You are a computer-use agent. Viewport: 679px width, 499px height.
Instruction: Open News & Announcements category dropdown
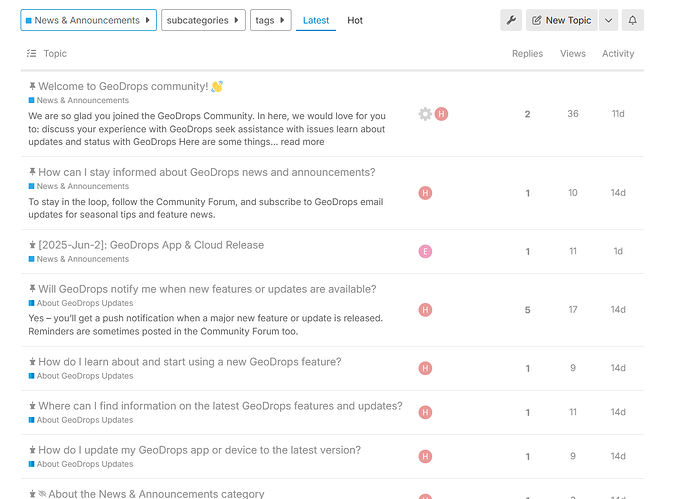coord(88,20)
